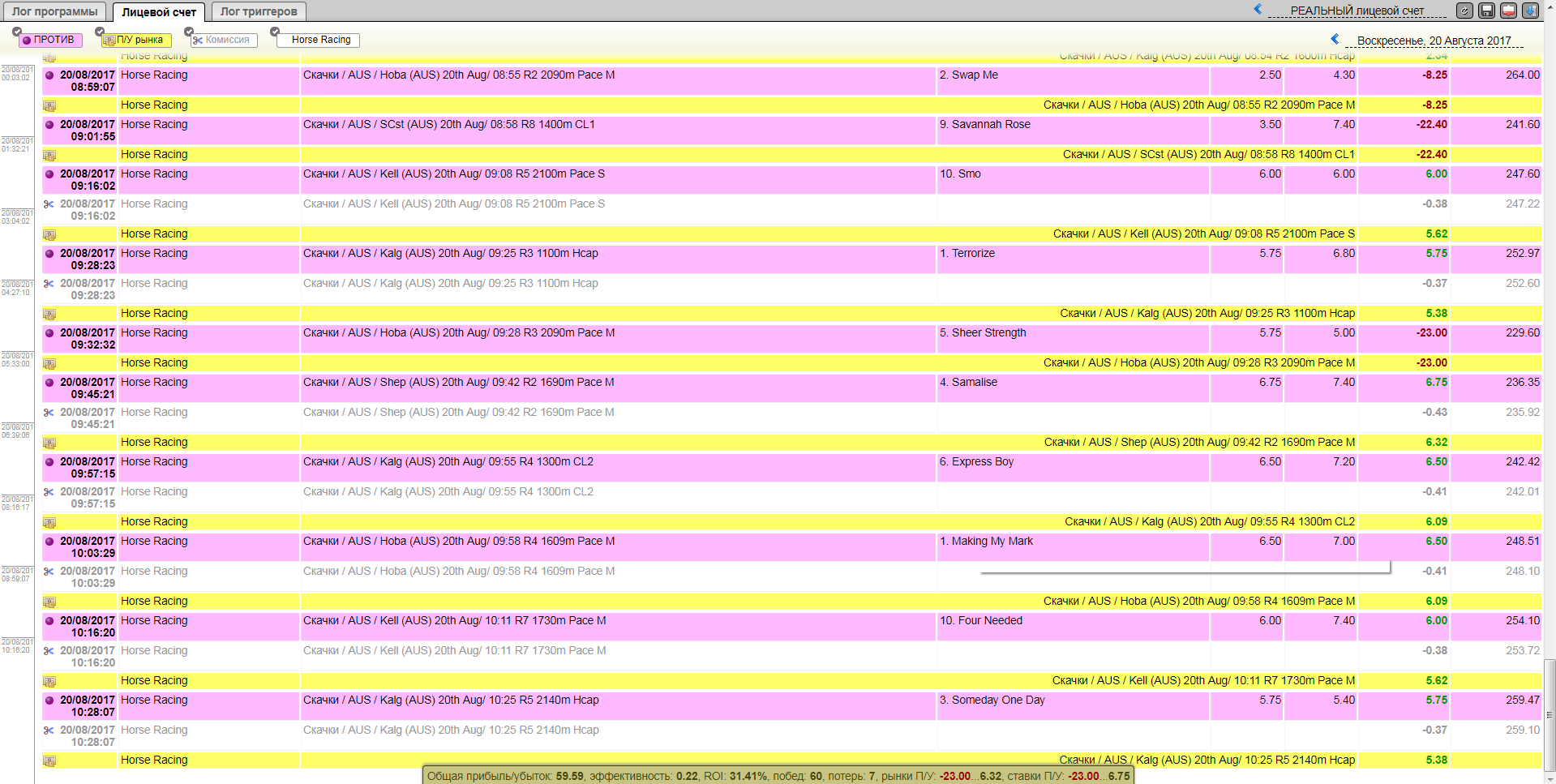The height and width of the screenshot is (784, 1556).
Task: Click the '3. Someday One Day' selection cell
Action: pos(1073,706)
